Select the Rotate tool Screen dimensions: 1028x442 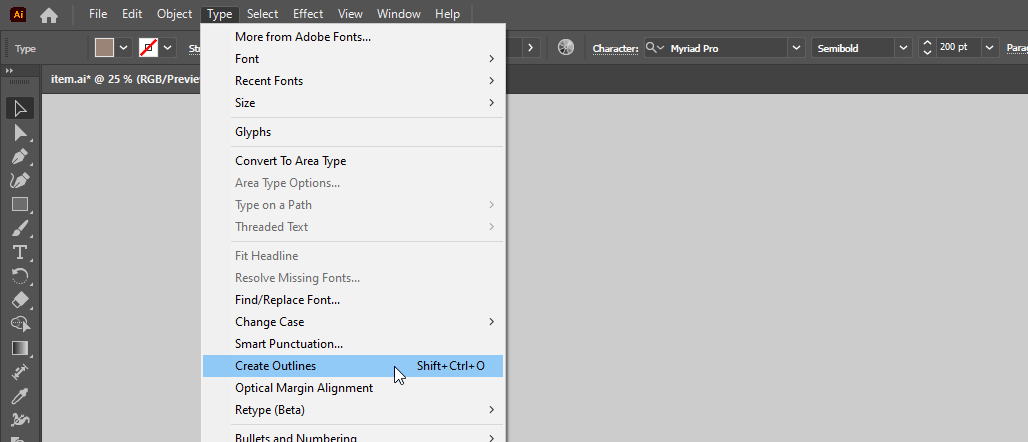click(20, 276)
